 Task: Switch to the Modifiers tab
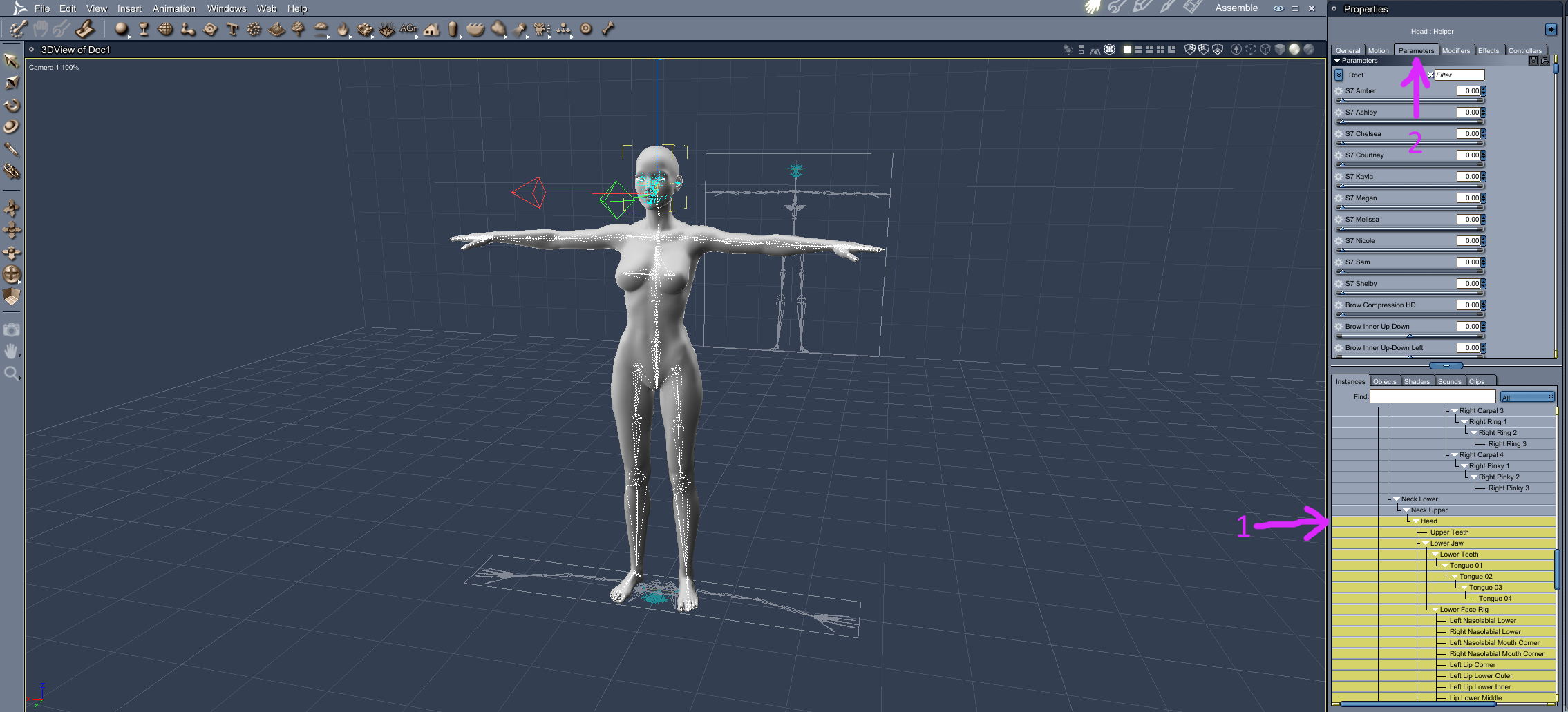pos(1455,50)
